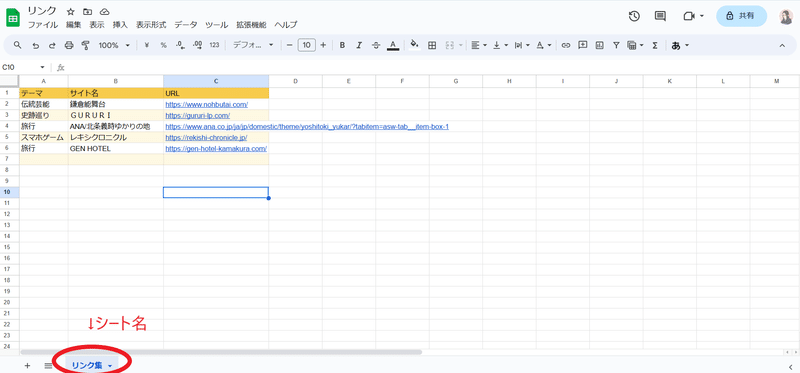Open the あ input tools dropdown
The height and width of the screenshot is (373, 800).
pyautogui.click(x=680, y=45)
